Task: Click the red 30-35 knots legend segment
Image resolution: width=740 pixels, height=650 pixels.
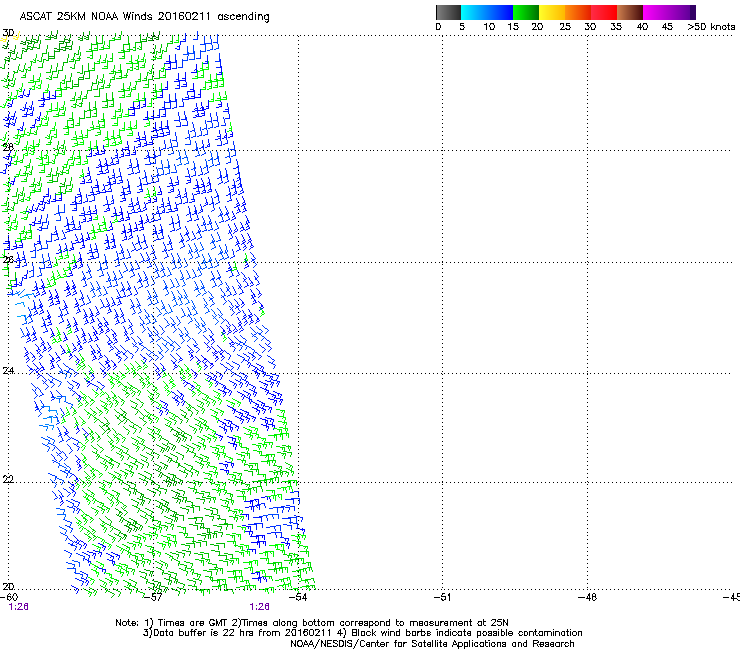Action: tap(604, 12)
